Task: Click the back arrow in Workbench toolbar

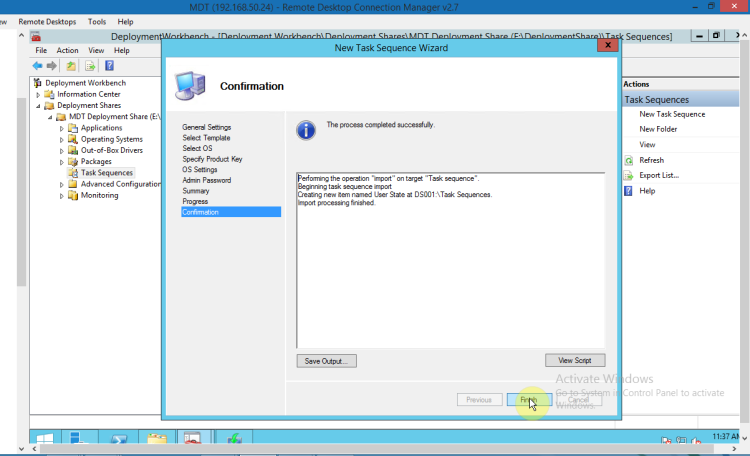Action: pos(38,66)
